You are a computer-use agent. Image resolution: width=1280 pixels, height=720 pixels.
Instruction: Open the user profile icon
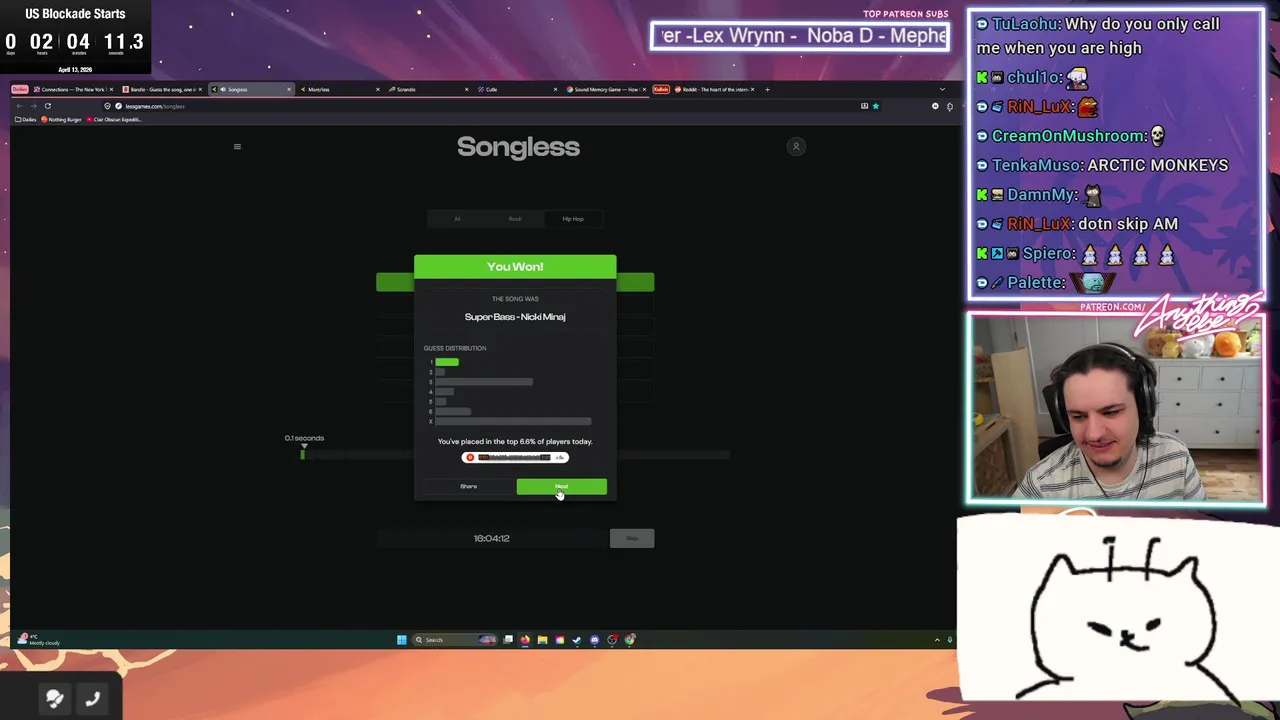coord(796,147)
